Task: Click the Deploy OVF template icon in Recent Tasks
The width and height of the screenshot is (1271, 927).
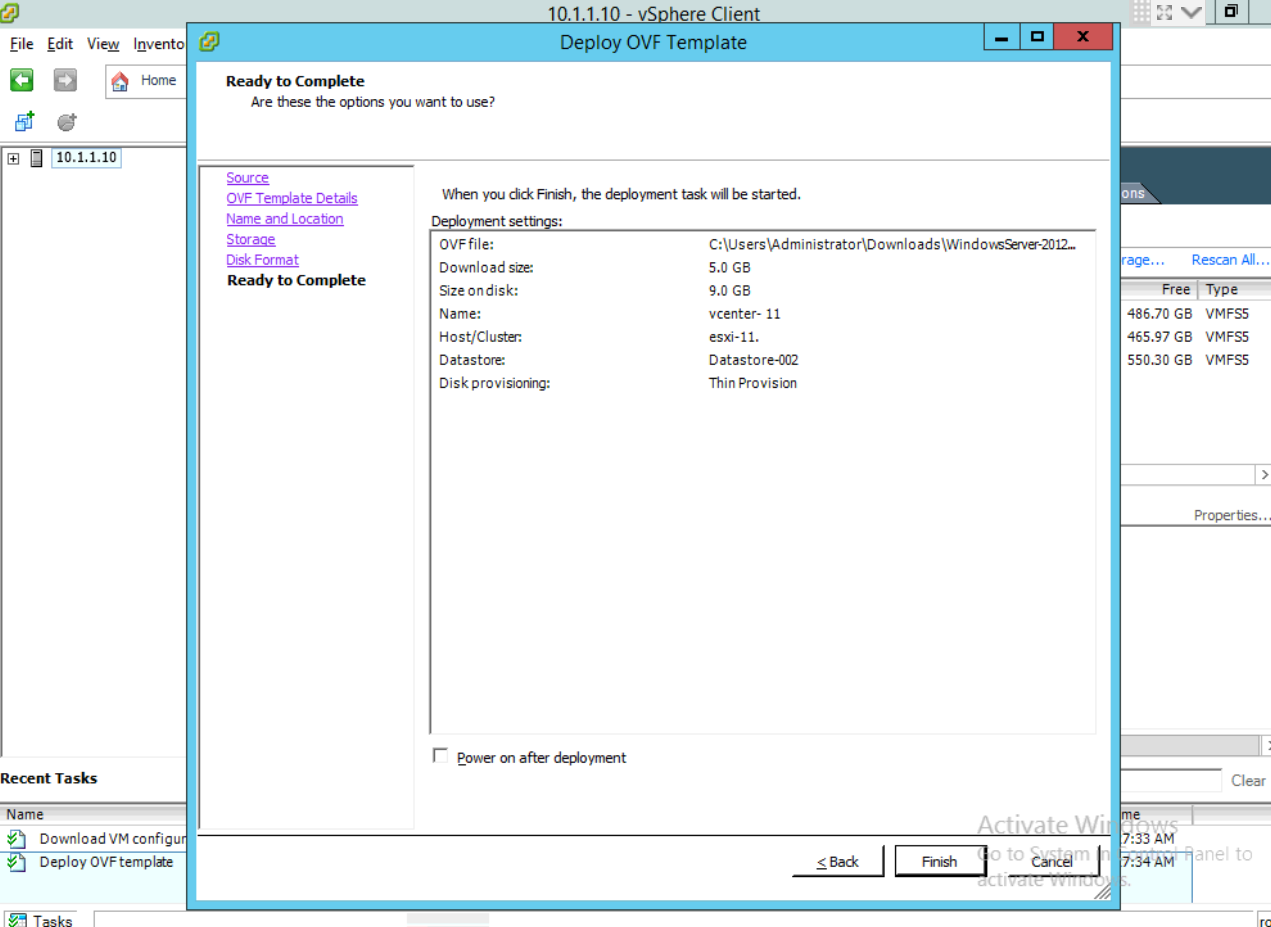Action: coord(17,861)
